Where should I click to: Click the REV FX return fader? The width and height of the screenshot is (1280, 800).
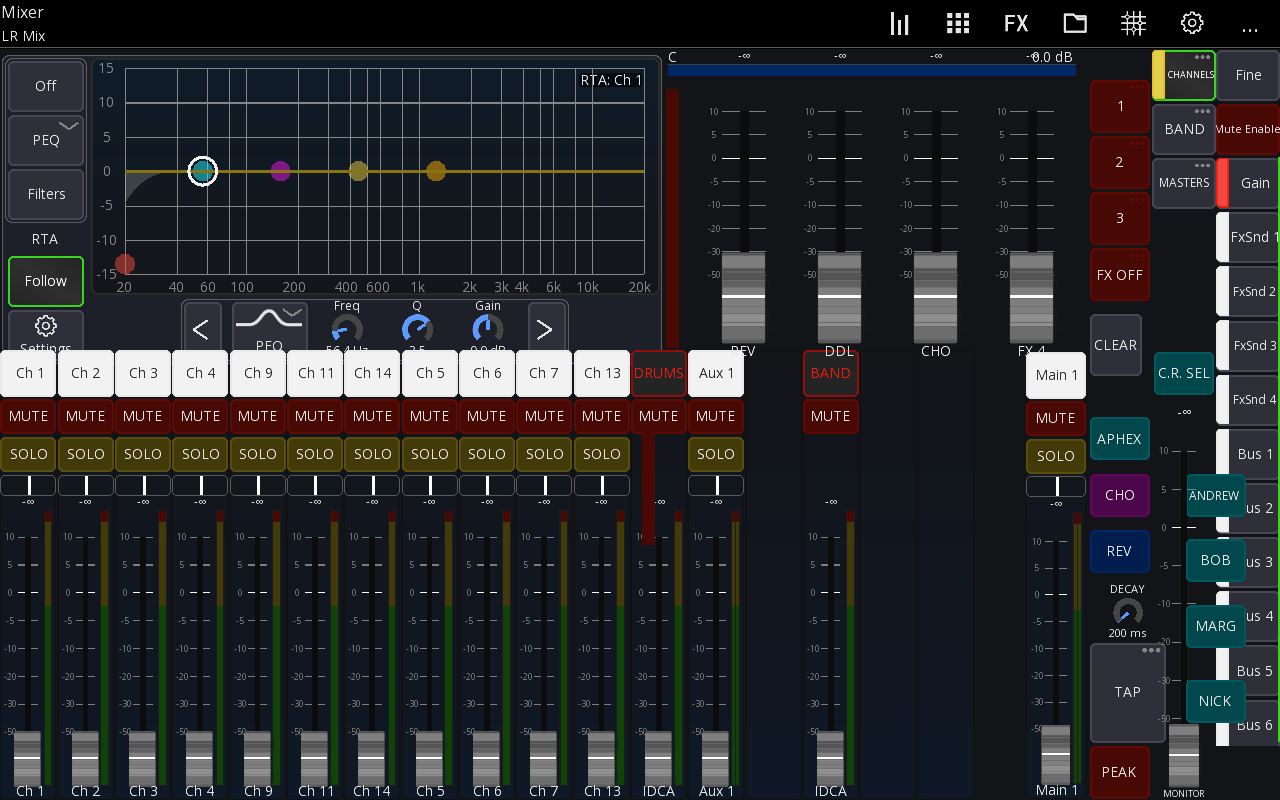pos(743,298)
